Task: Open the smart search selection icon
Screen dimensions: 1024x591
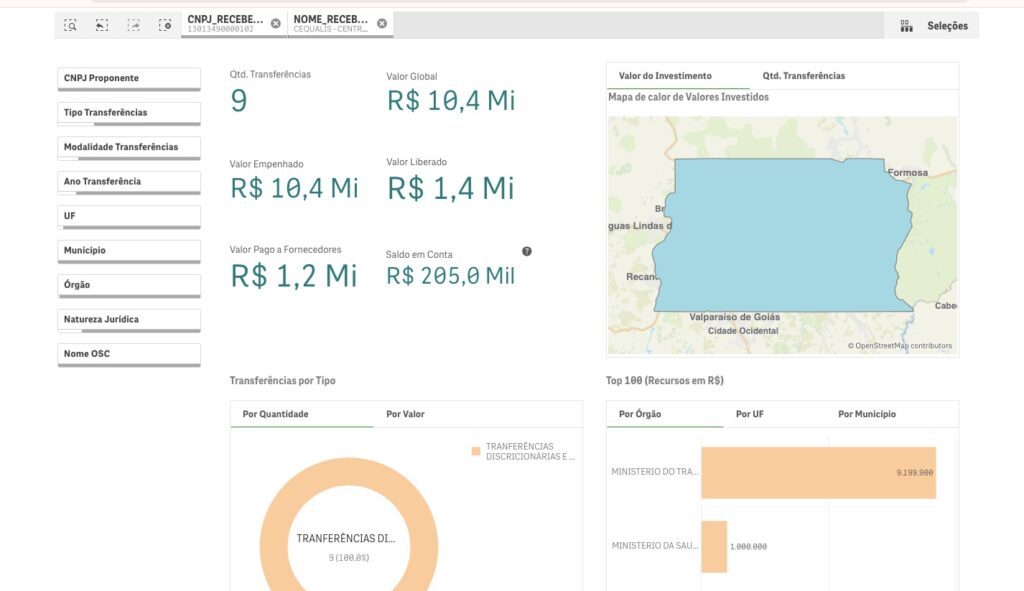Action: pos(70,25)
